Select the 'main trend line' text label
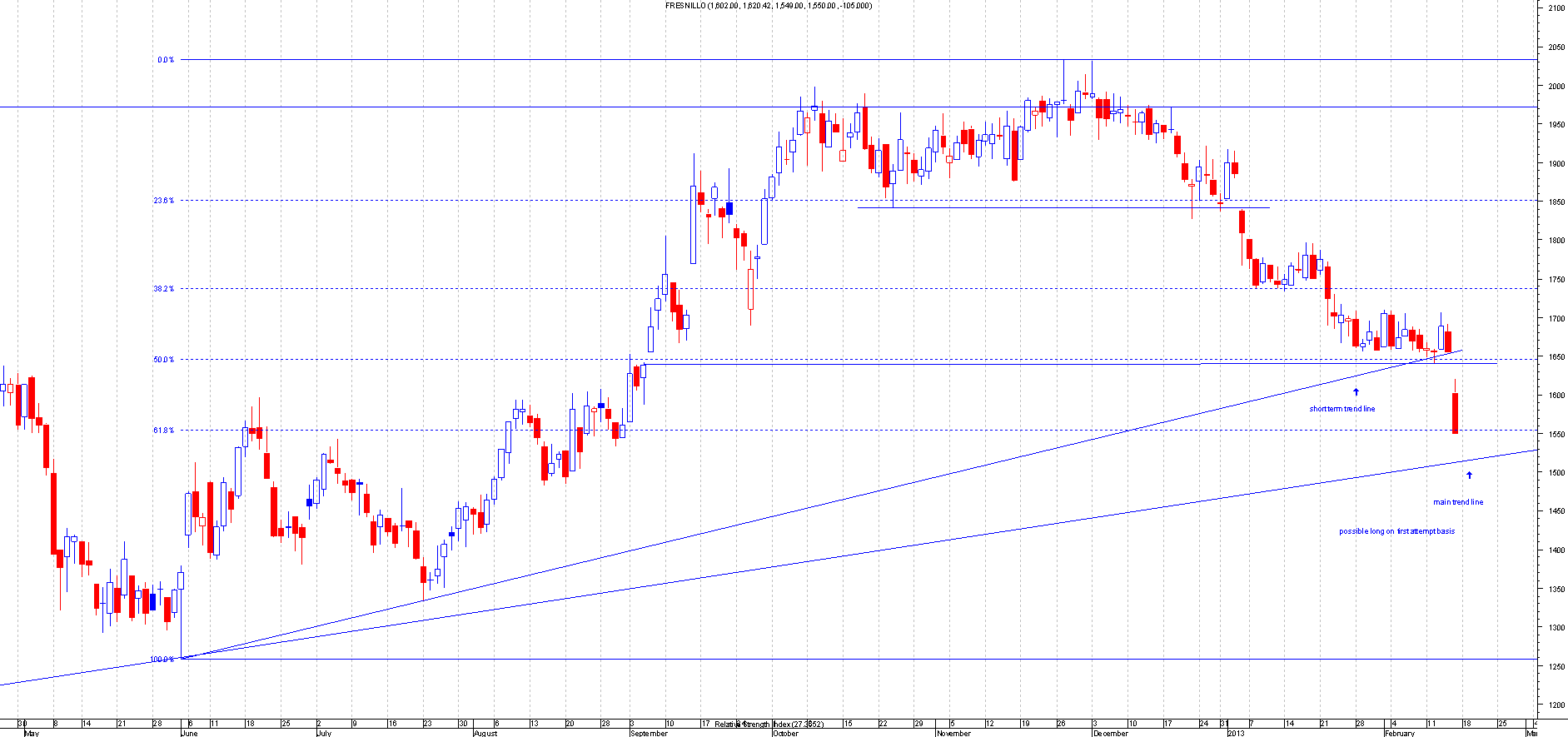This screenshot has height=737, width=1568. pyautogui.click(x=1457, y=502)
